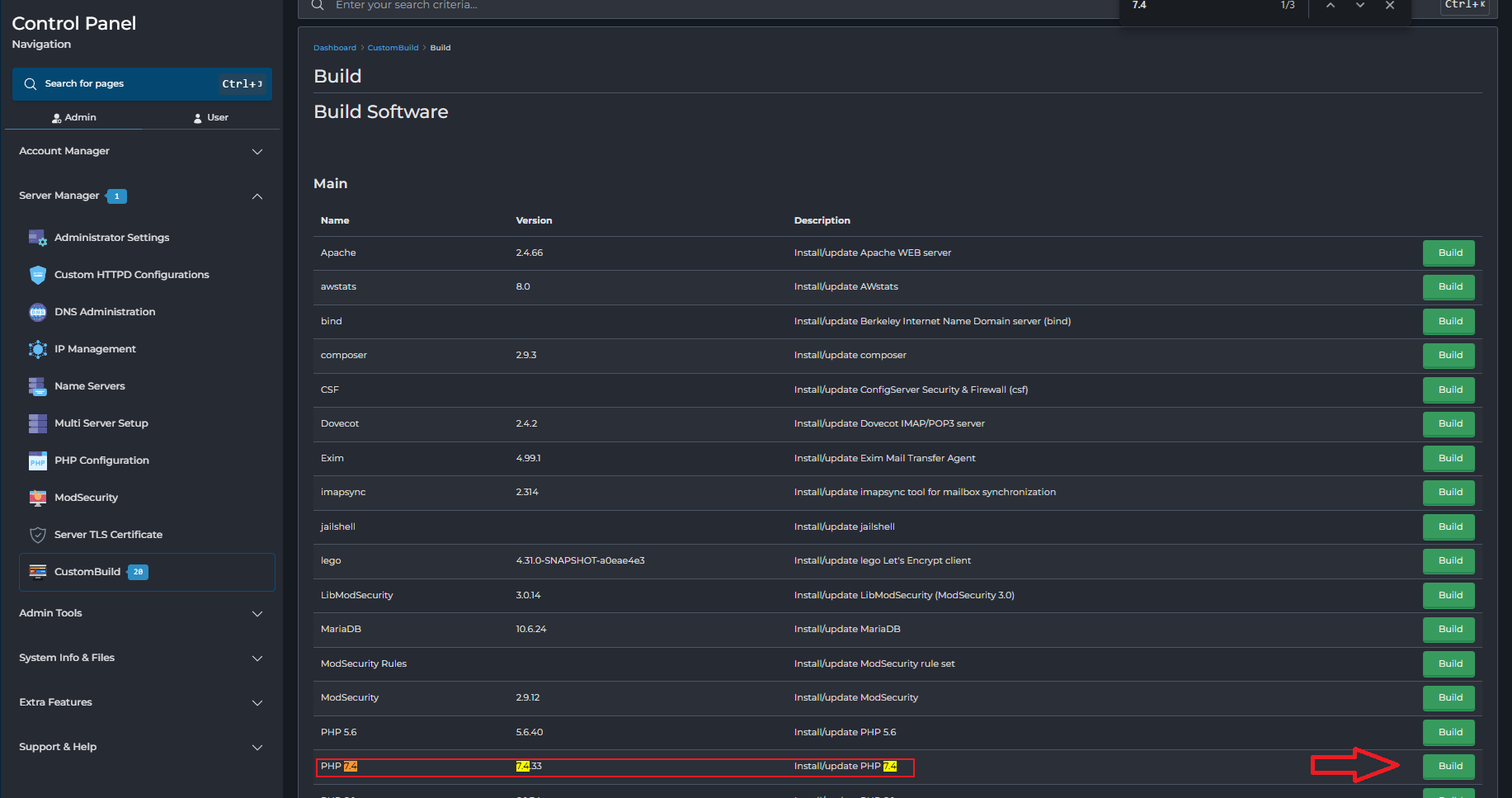This screenshot has height=798, width=1512.
Task: Open the CustomBuild breadcrumb link
Action: 393,48
